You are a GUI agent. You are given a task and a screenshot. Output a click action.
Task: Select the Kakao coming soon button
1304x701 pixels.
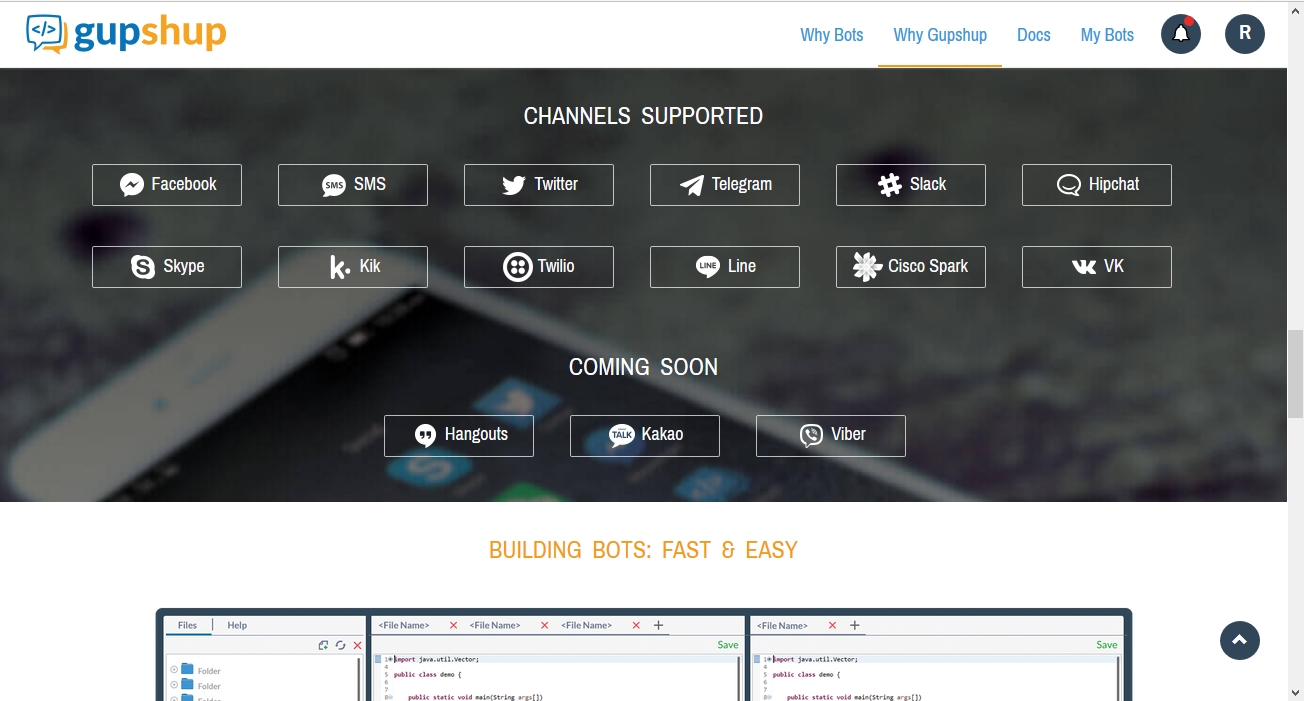click(645, 436)
